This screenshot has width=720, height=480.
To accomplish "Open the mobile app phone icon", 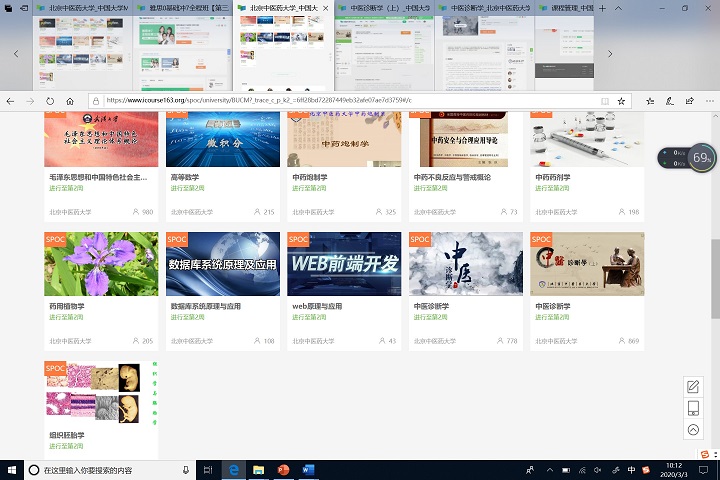I will [693, 408].
